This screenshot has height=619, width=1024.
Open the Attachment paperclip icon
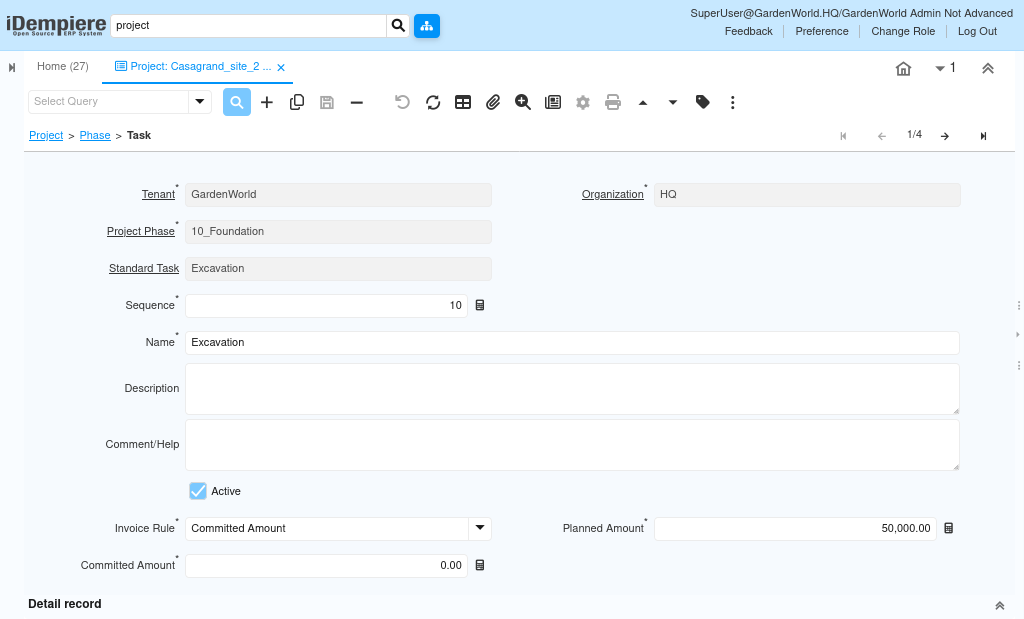[493, 102]
